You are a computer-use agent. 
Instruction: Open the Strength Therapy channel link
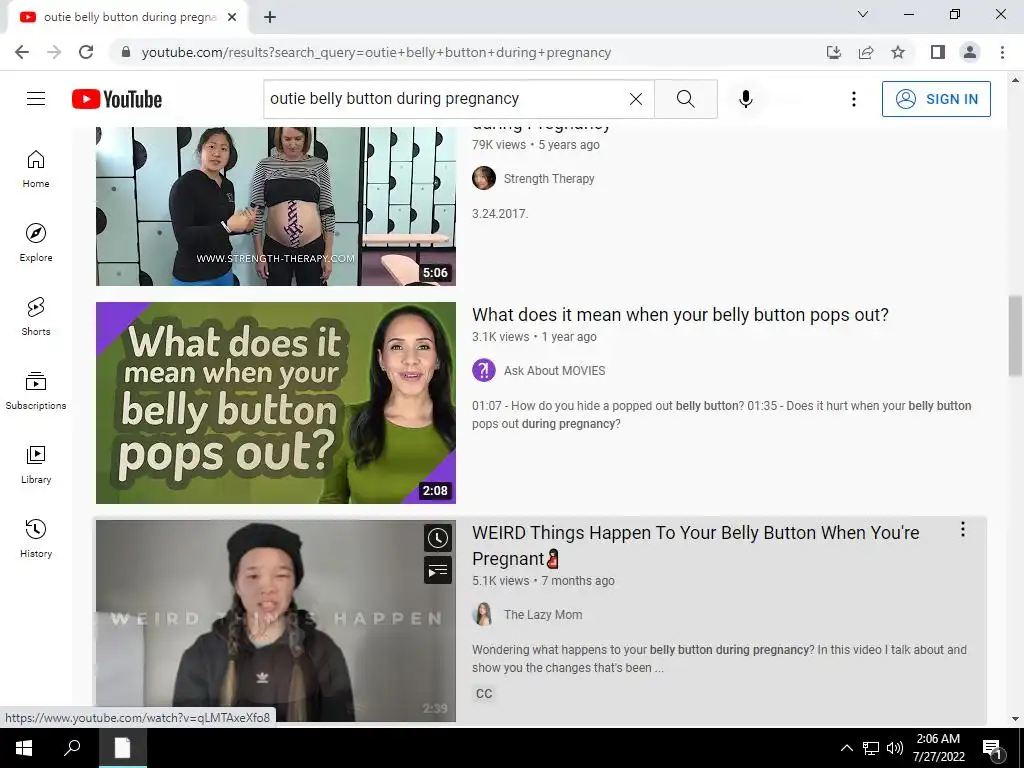tap(549, 179)
